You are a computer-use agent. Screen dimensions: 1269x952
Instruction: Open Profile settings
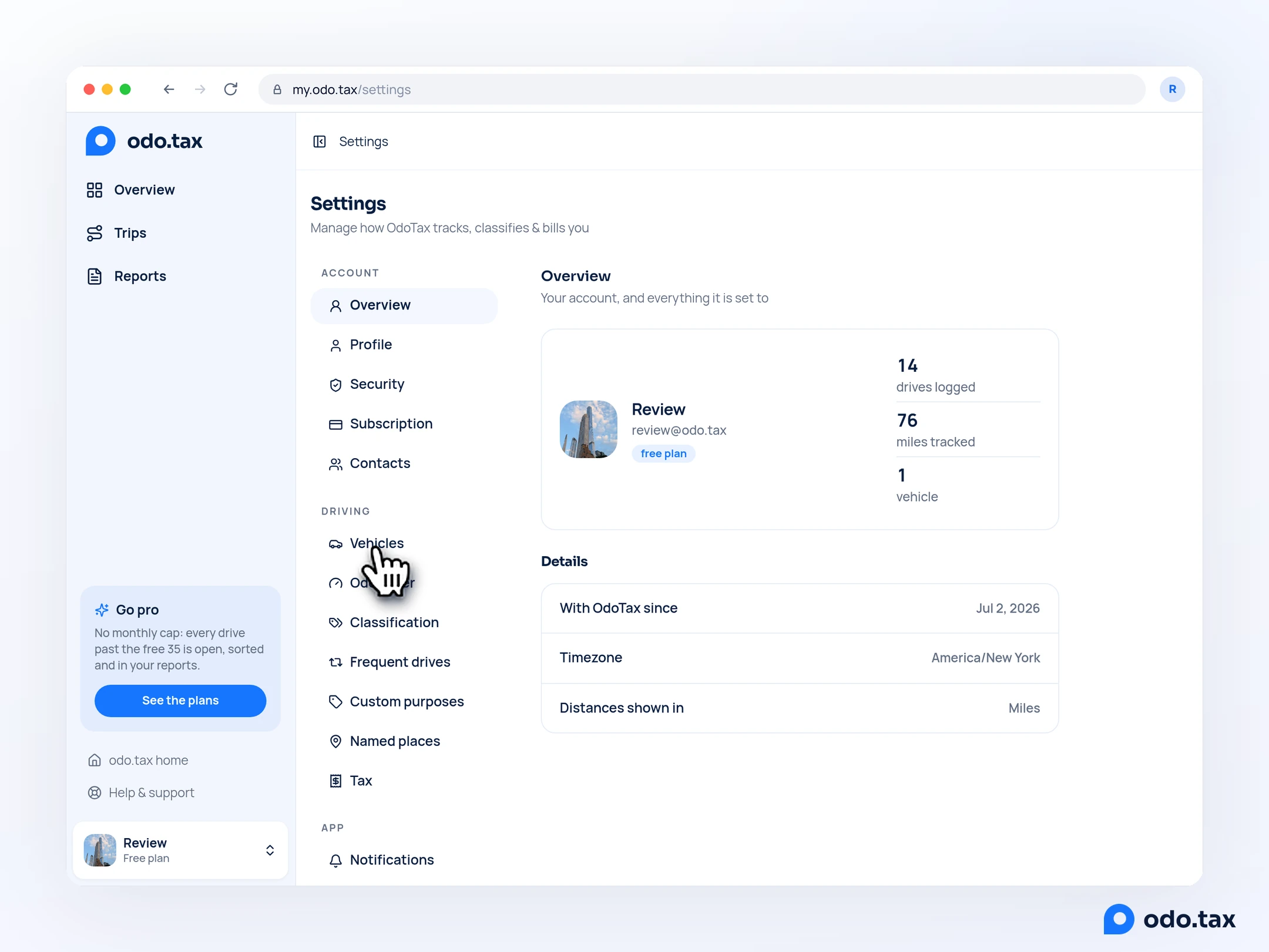pyautogui.click(x=404, y=345)
